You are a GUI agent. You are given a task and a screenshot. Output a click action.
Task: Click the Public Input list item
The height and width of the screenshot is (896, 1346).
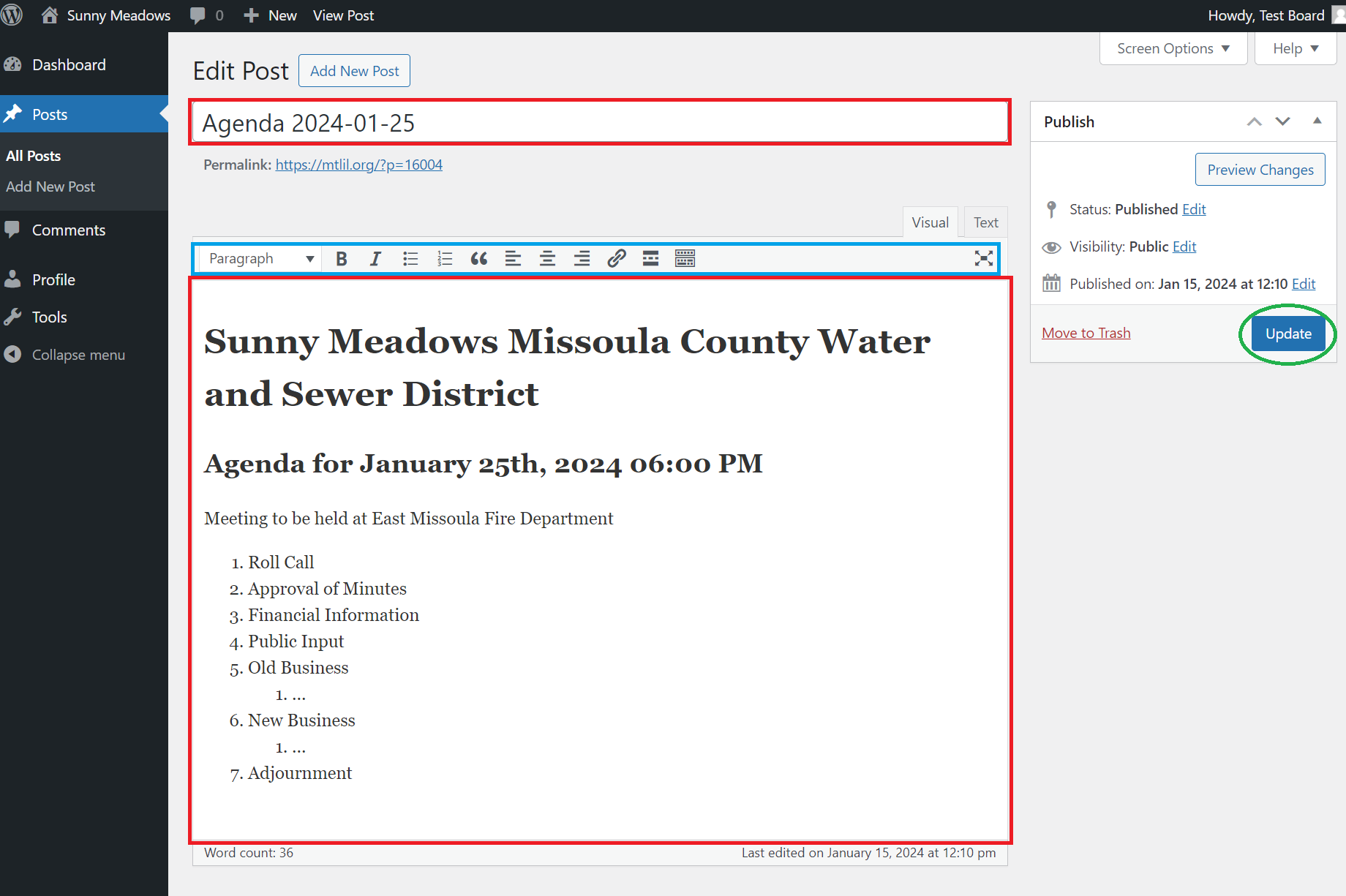coord(296,641)
